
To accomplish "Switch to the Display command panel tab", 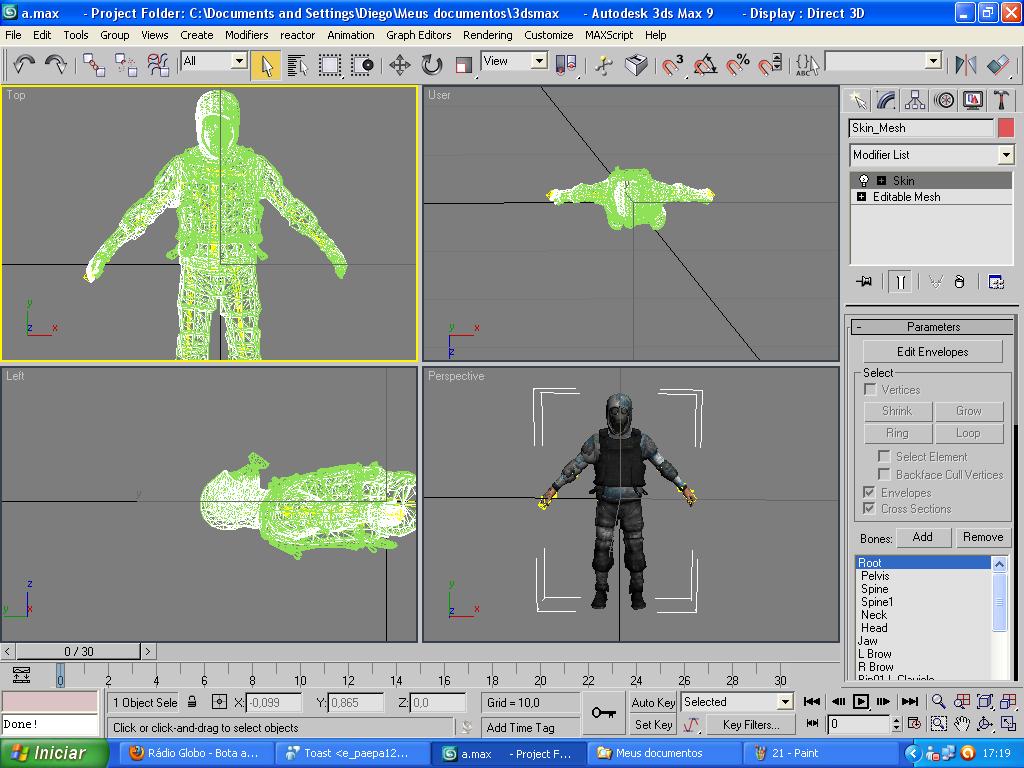I will pyautogui.click(x=972, y=100).
